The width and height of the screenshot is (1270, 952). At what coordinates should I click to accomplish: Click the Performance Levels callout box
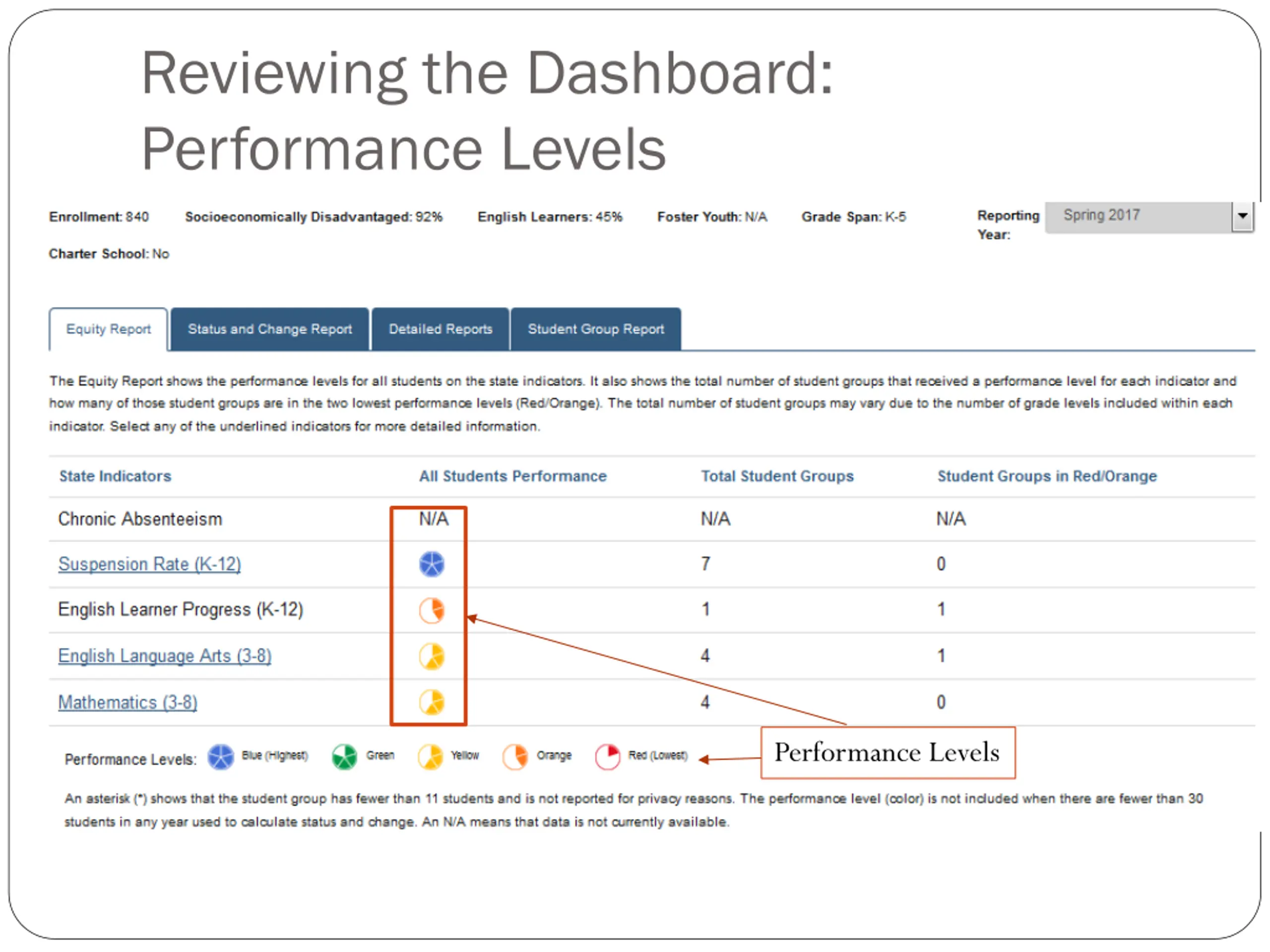[887, 752]
